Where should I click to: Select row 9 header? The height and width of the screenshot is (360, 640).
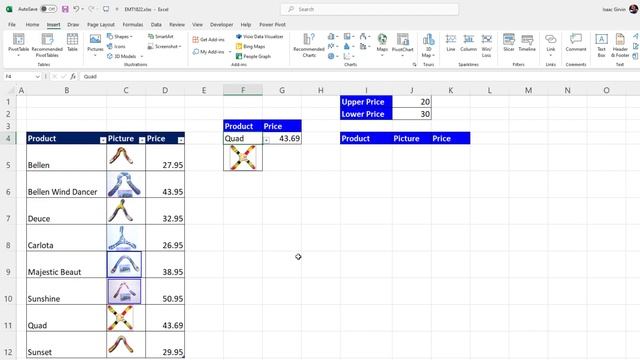[x=8, y=264]
